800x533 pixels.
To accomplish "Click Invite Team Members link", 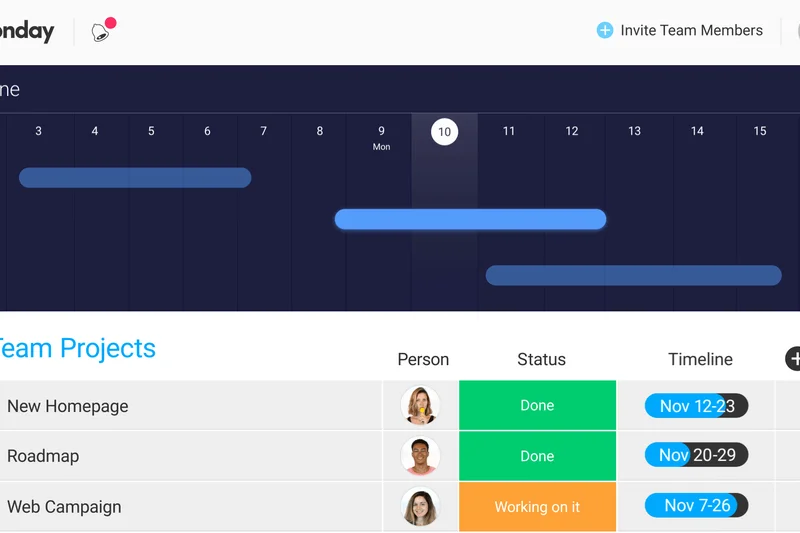I will click(x=691, y=30).
